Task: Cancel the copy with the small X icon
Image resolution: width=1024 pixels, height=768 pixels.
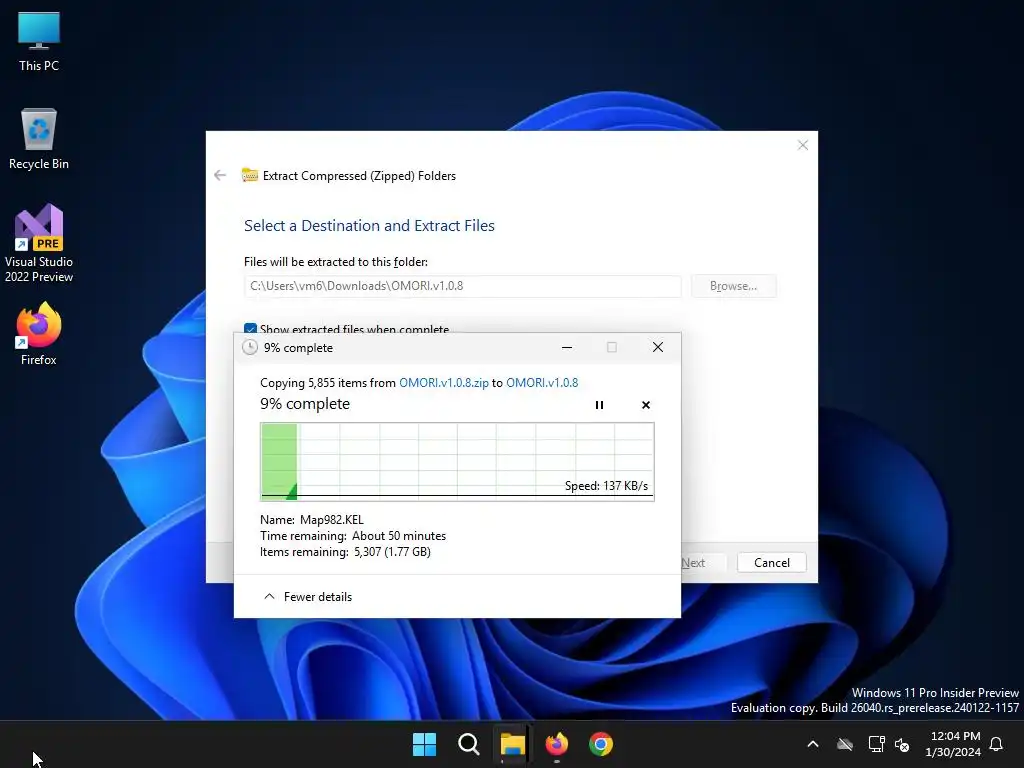Action: pyautogui.click(x=646, y=405)
